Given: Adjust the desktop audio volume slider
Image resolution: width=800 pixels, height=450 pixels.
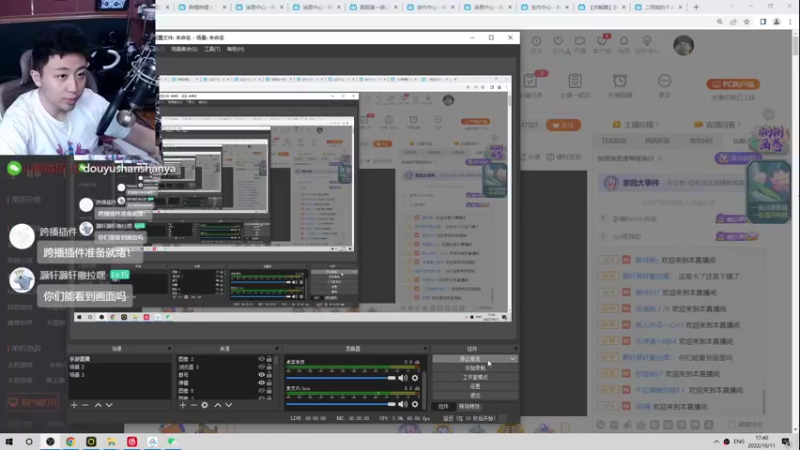Looking at the screenshot, I should [340, 378].
